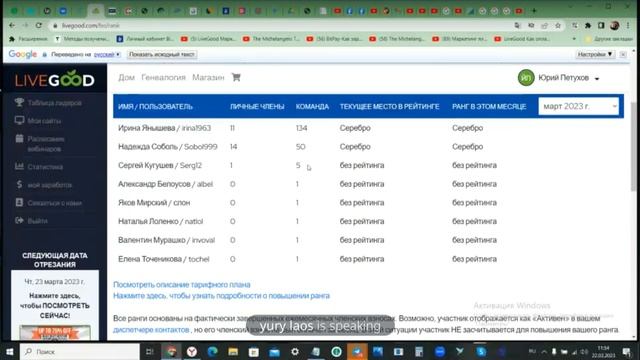Click the Выйти logout item
Screen dimensions: 640x360
[31, 221]
